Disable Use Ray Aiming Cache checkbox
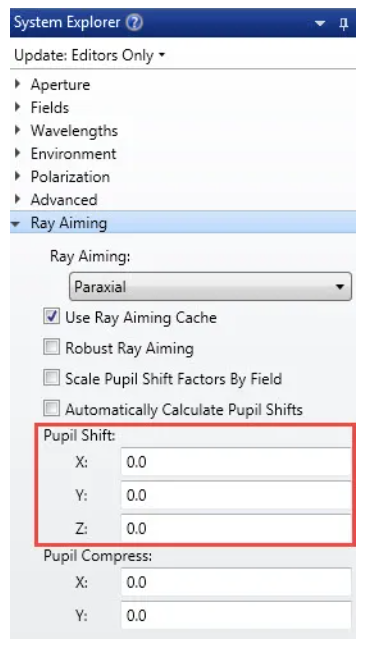The image size is (371, 648). coord(51,317)
